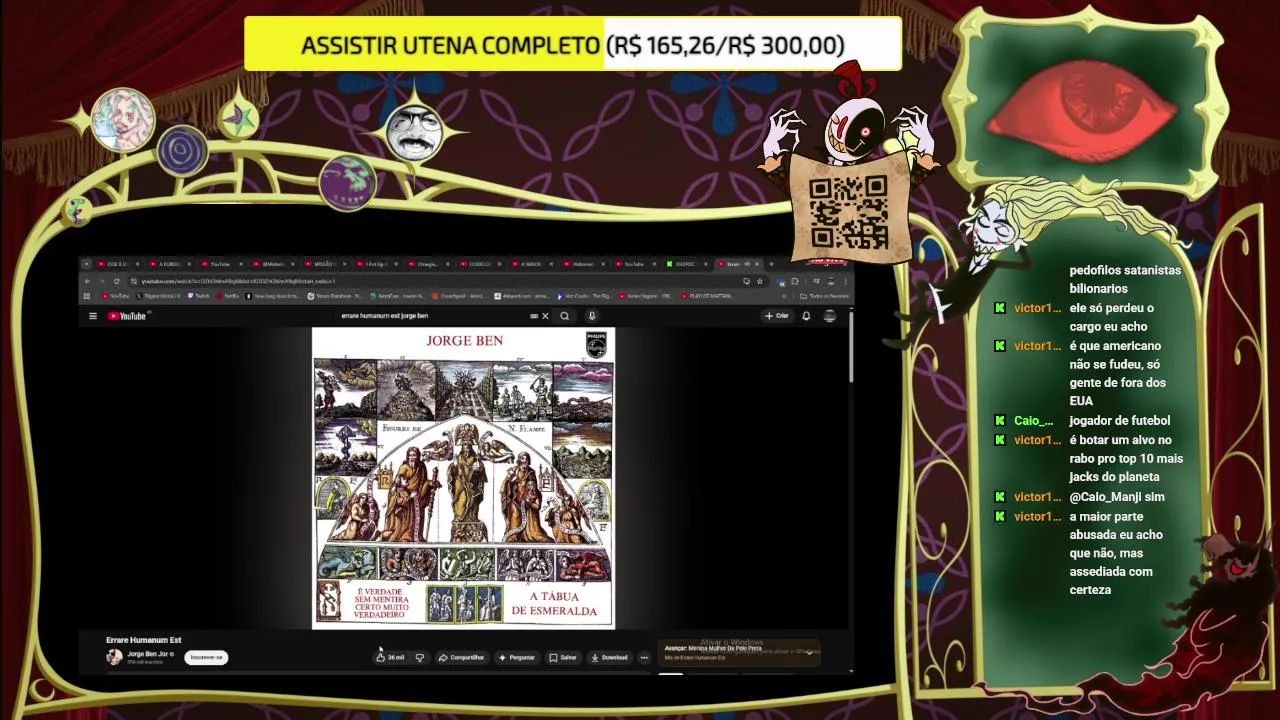1280x720 pixels.
Task: Open a new browser tab with plus
Action: (771, 264)
